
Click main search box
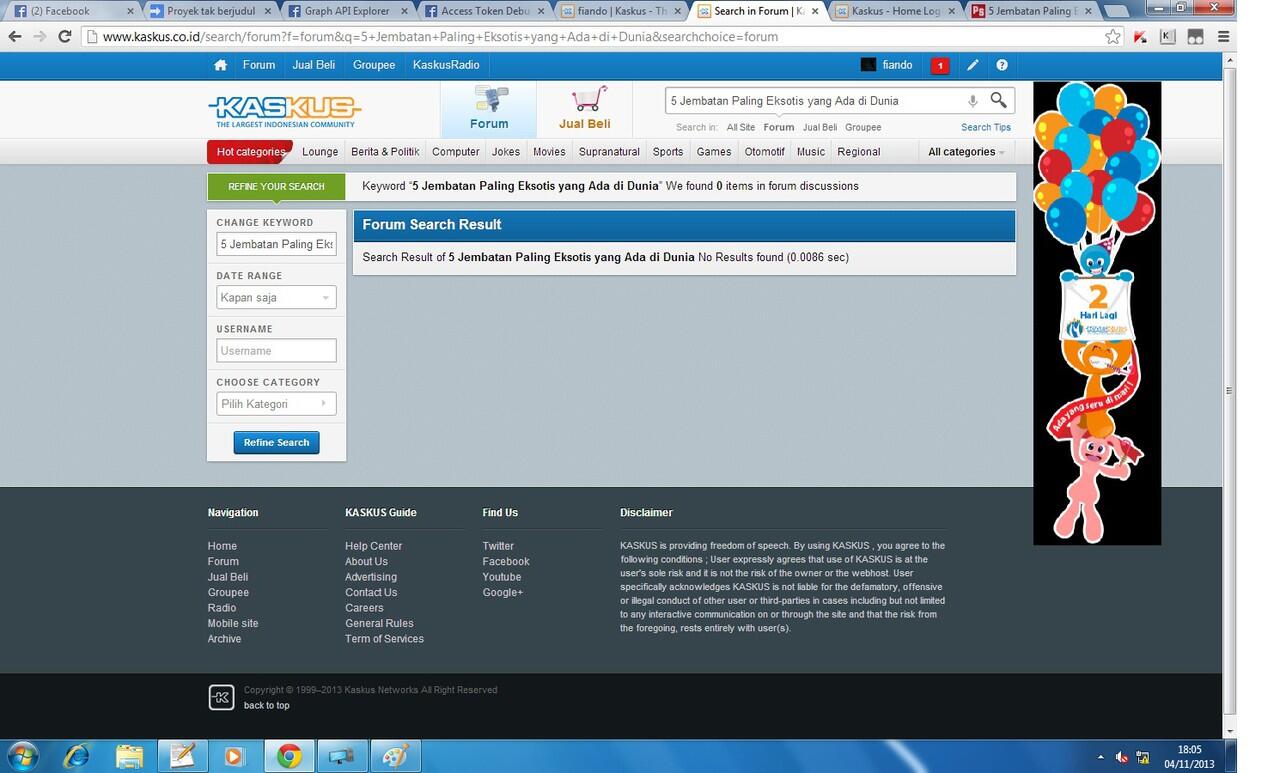(x=815, y=101)
